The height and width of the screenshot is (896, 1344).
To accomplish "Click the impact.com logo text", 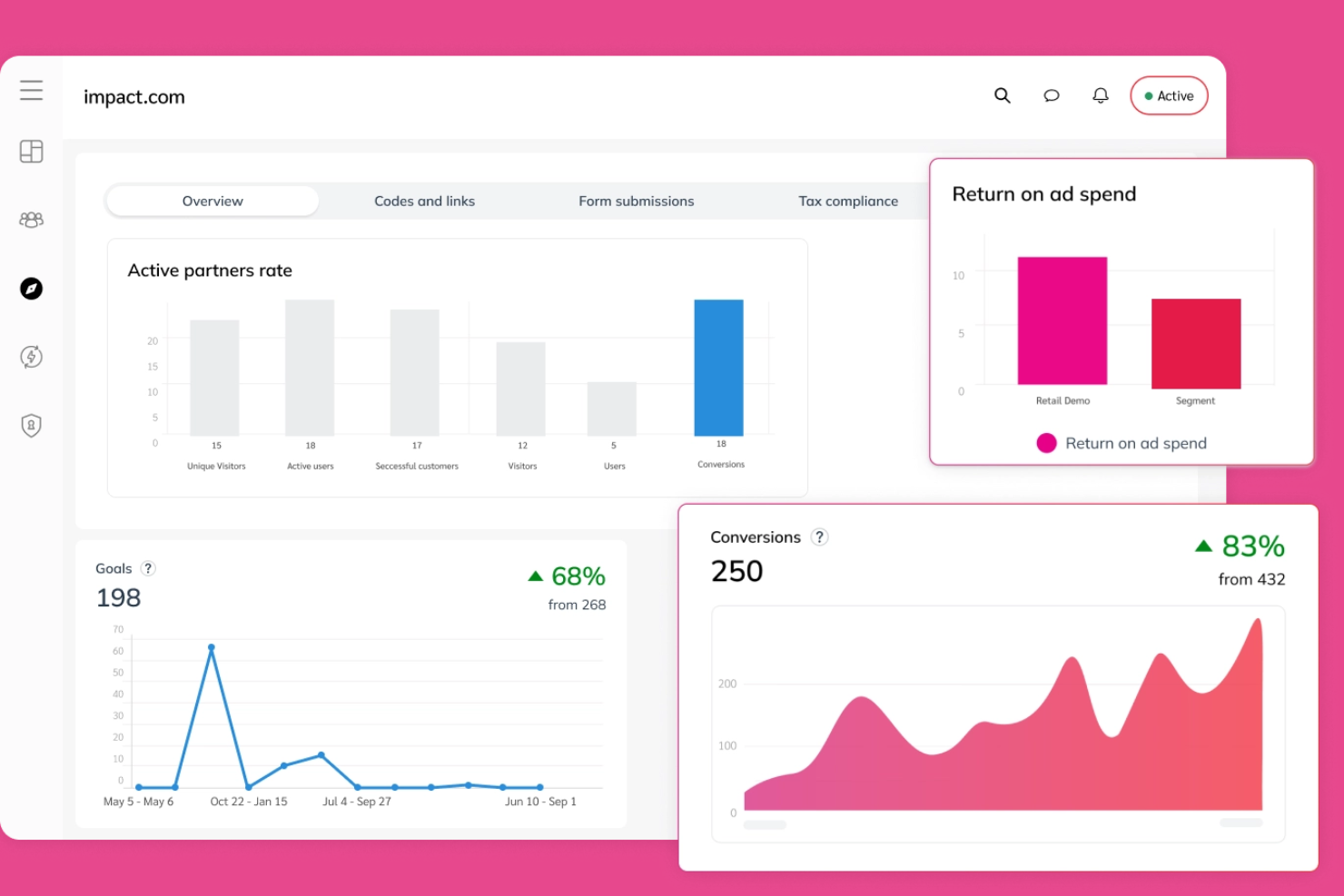I will (x=134, y=97).
